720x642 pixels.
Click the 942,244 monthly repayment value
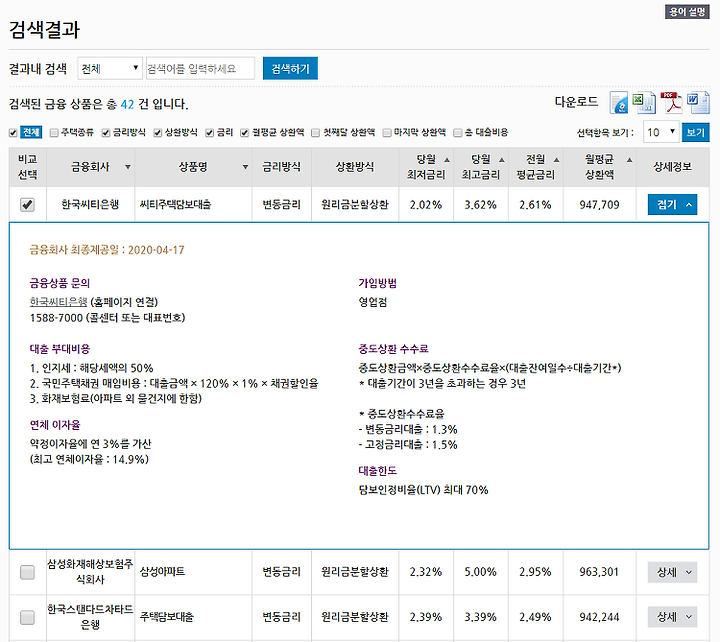tap(599, 617)
